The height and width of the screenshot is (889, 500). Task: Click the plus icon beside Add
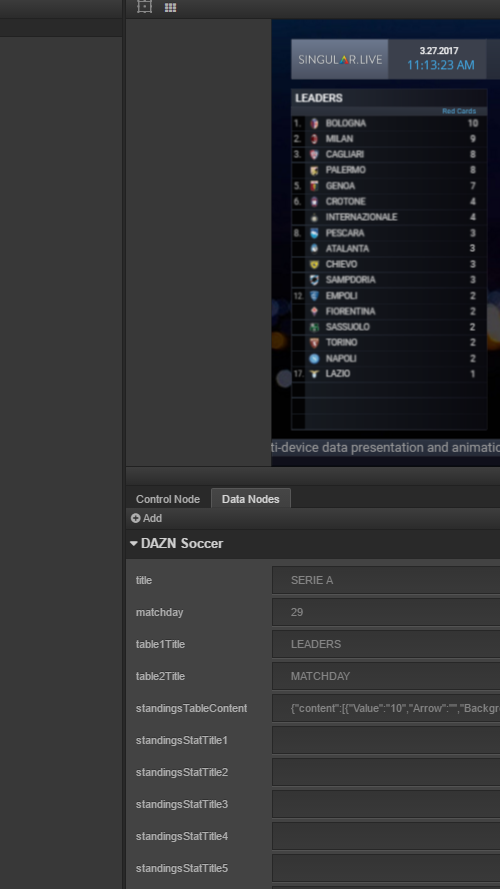pyautogui.click(x=135, y=518)
